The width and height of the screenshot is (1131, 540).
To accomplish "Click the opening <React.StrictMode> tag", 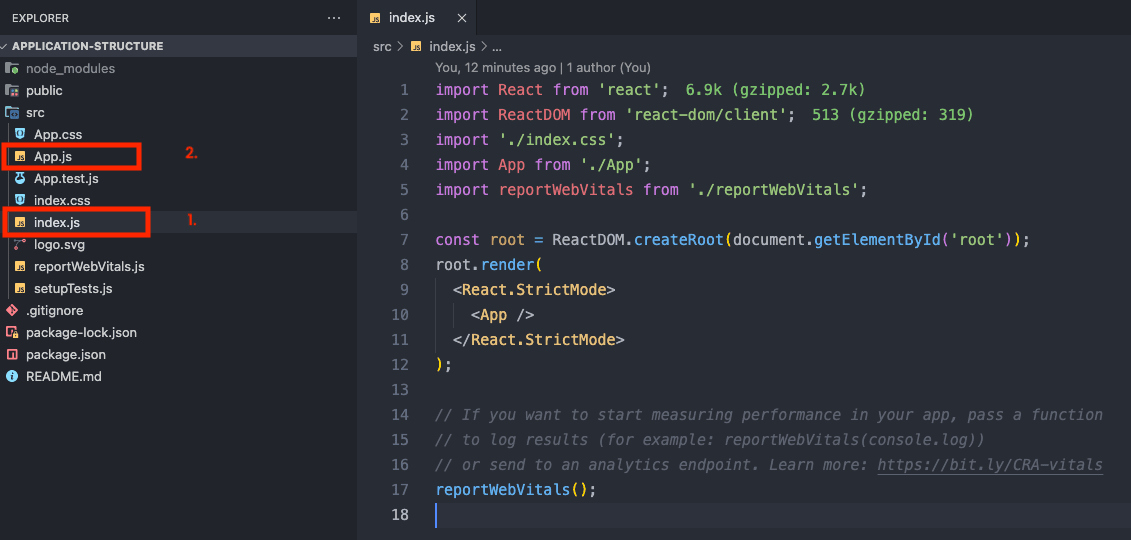I will (534, 290).
